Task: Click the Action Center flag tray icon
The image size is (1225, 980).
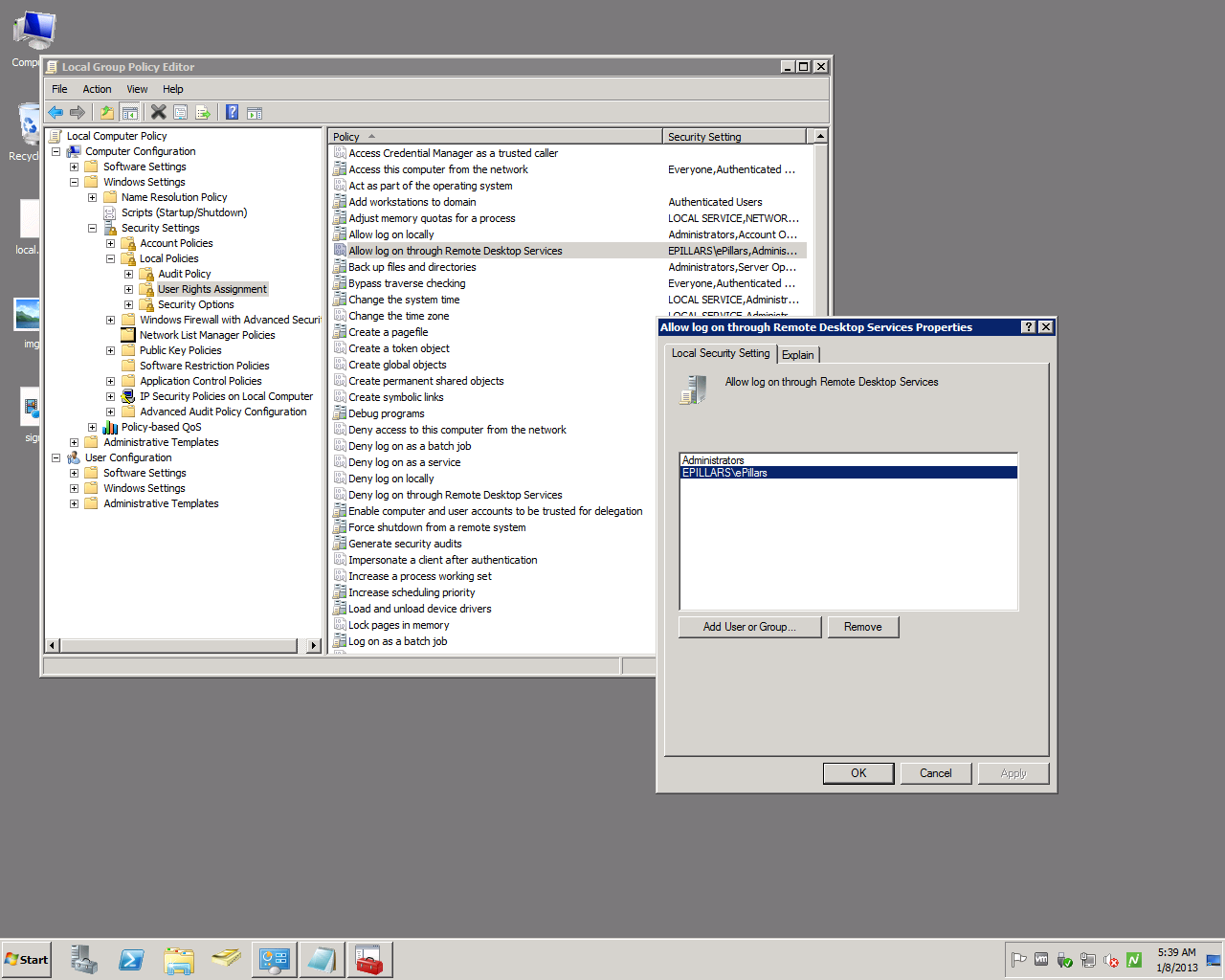Action: pyautogui.click(x=1018, y=959)
